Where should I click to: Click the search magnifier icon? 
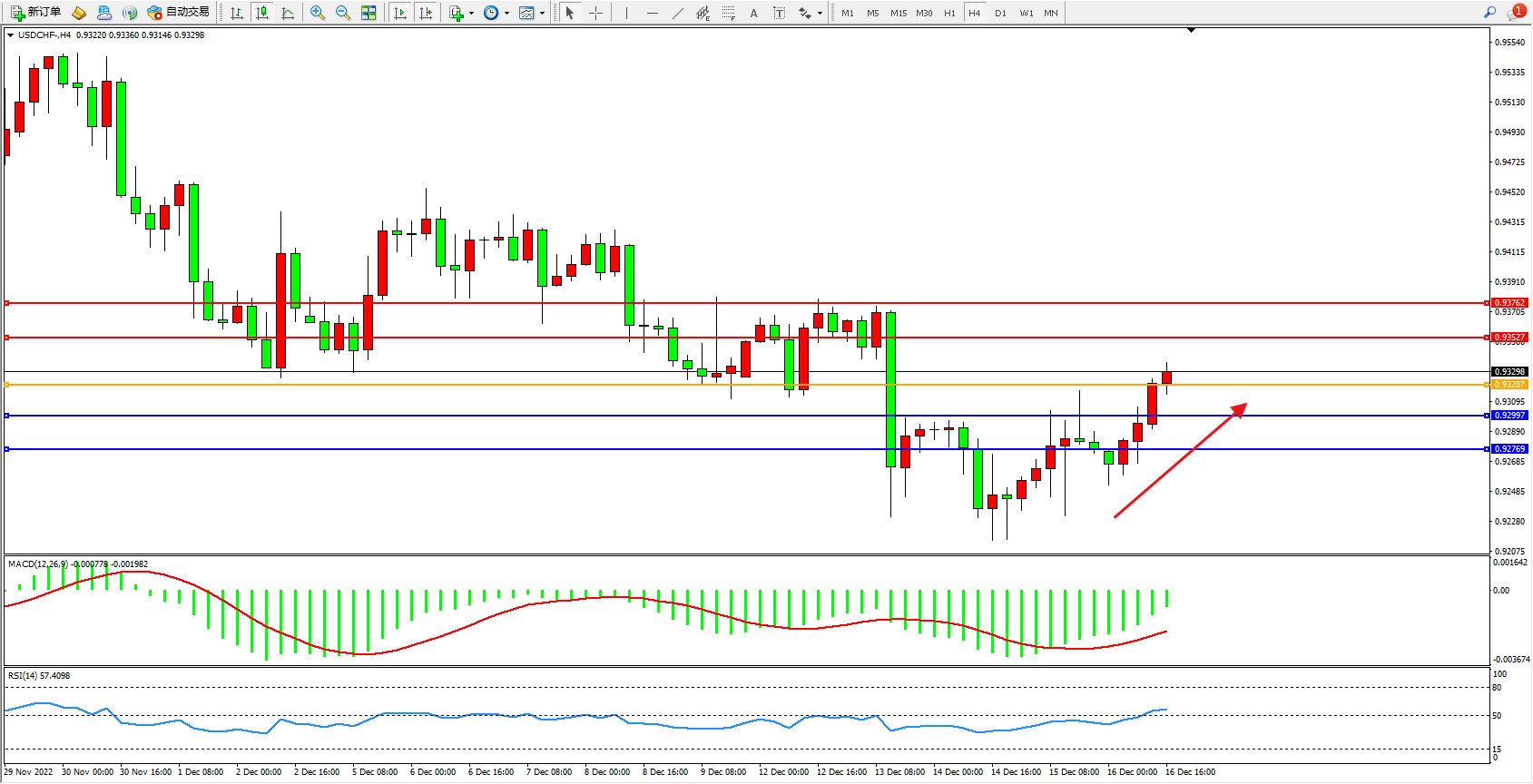(1489, 13)
